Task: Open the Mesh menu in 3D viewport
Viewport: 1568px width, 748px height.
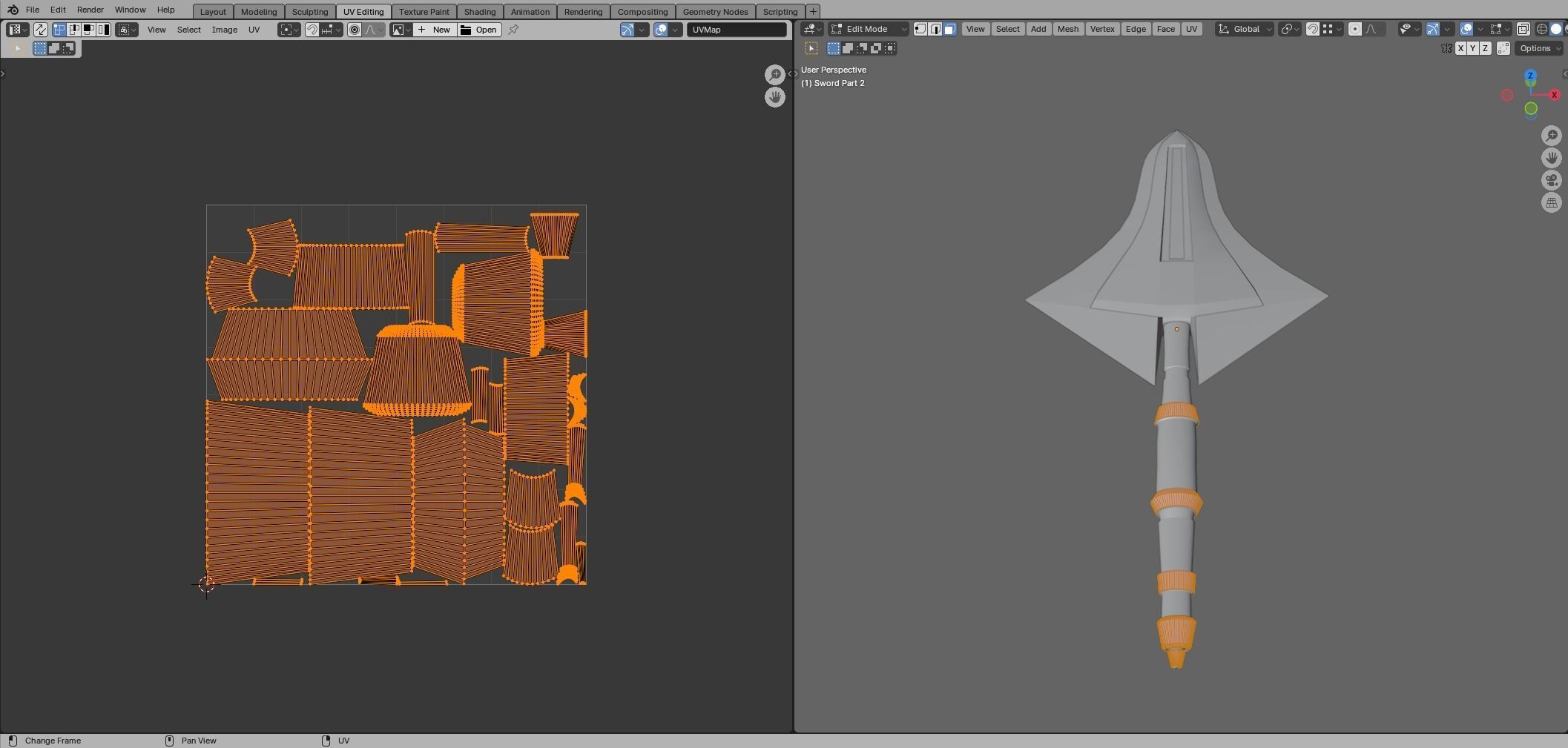Action: pos(1067,29)
